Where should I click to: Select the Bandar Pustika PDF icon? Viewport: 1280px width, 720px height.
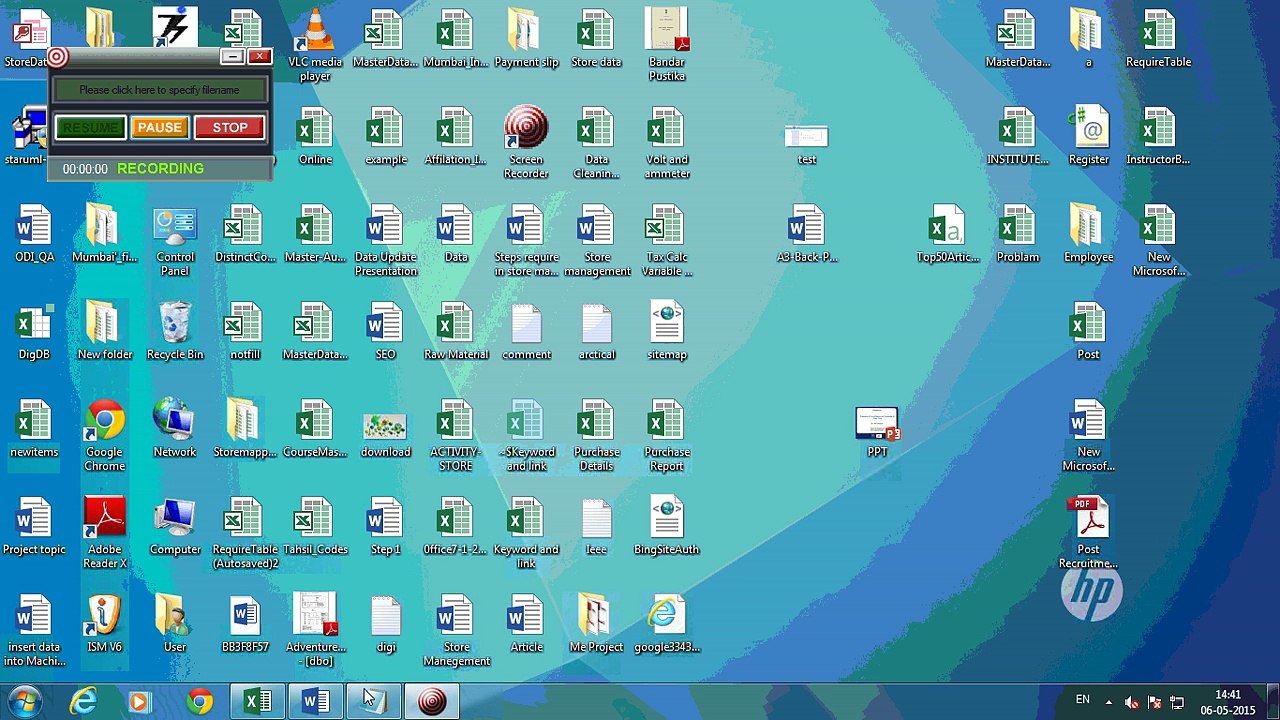[x=667, y=46]
